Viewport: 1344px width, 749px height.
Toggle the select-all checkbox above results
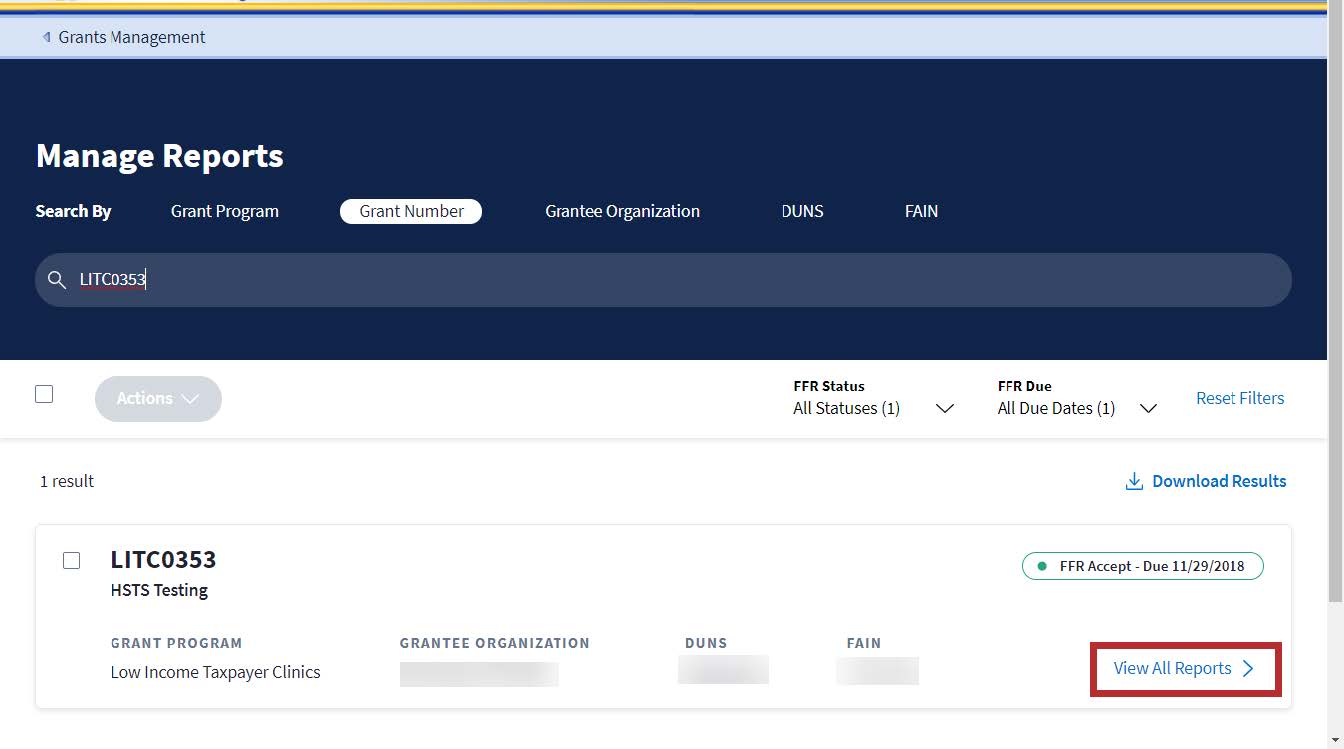coord(44,394)
